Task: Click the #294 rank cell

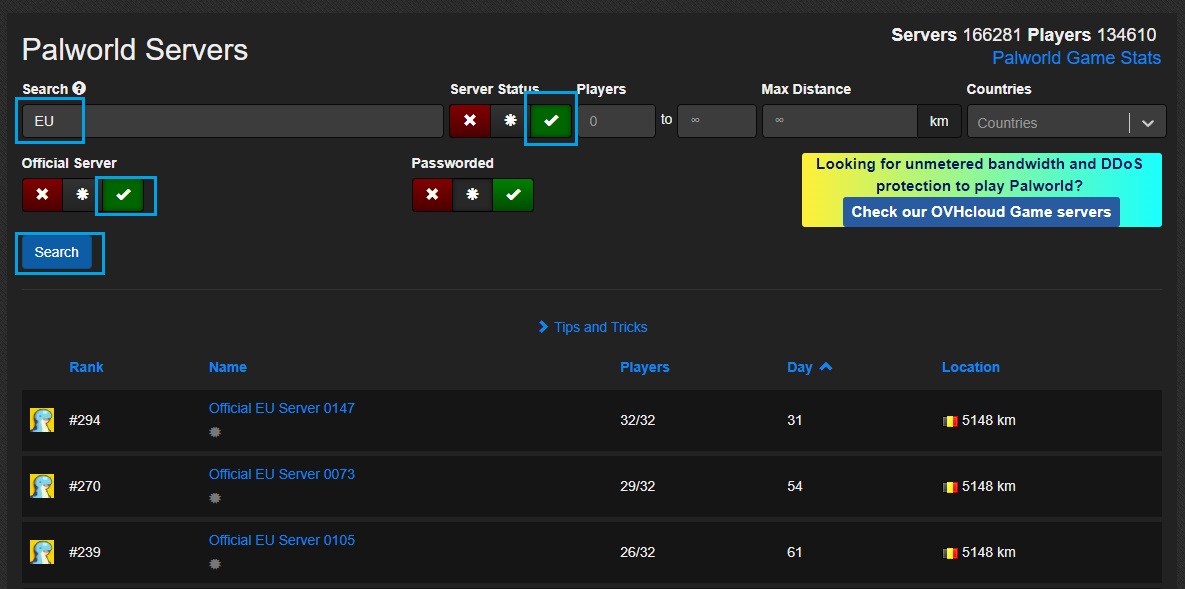Action: (85, 420)
